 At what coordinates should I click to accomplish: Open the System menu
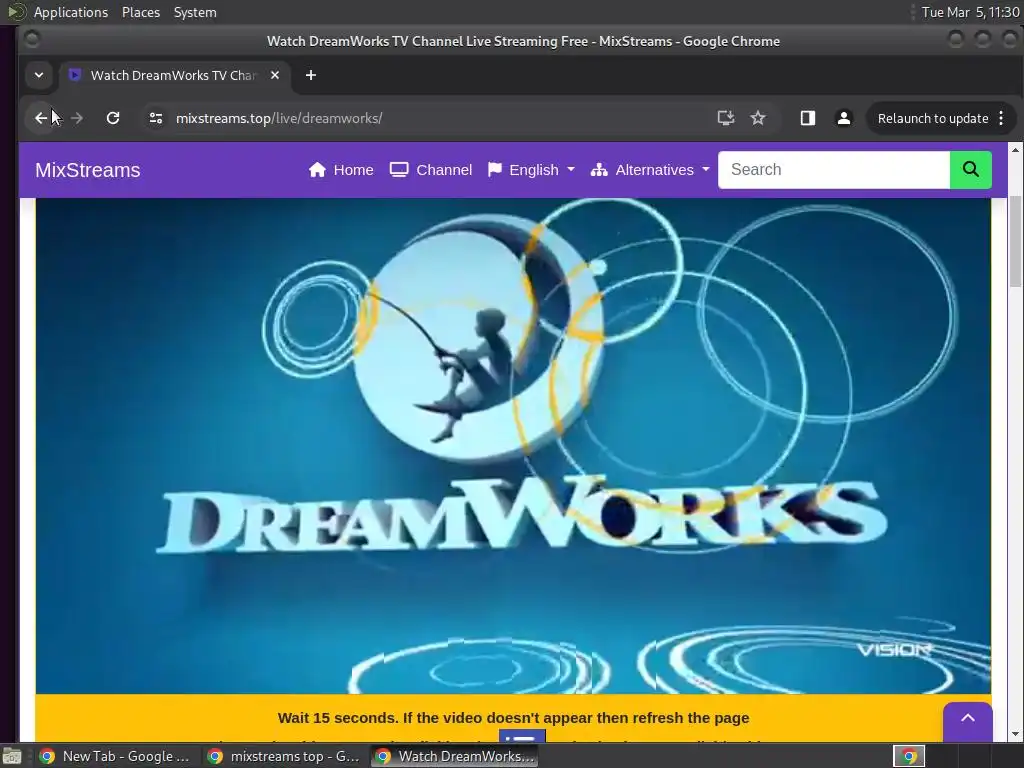coord(195,12)
